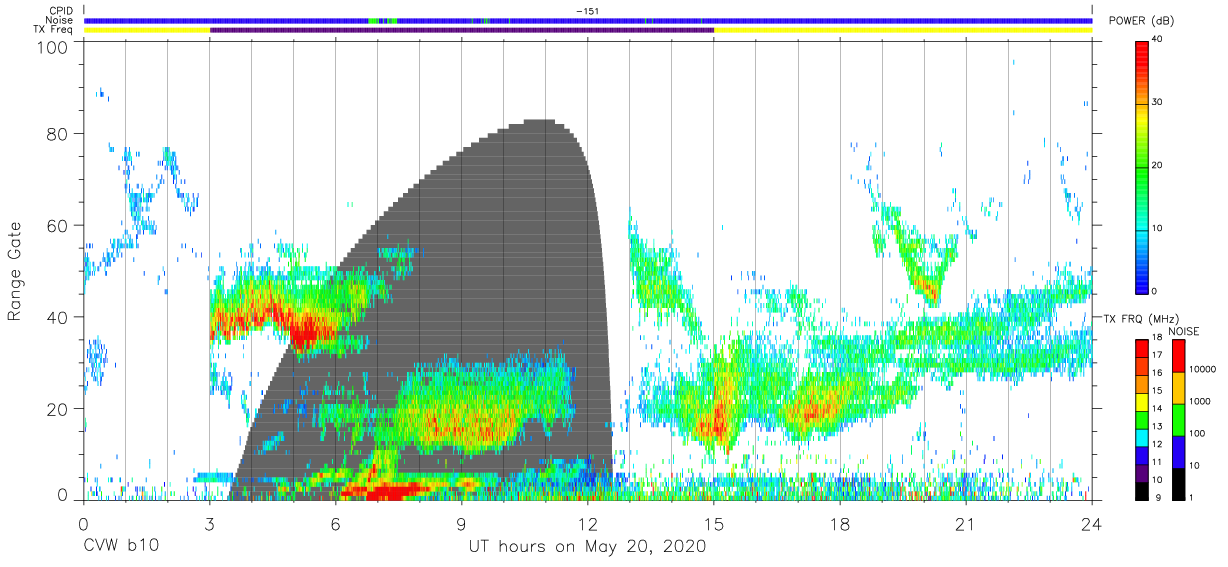1228x567 pixels.
Task: Click the 10000 noise label
Action: tap(1203, 369)
